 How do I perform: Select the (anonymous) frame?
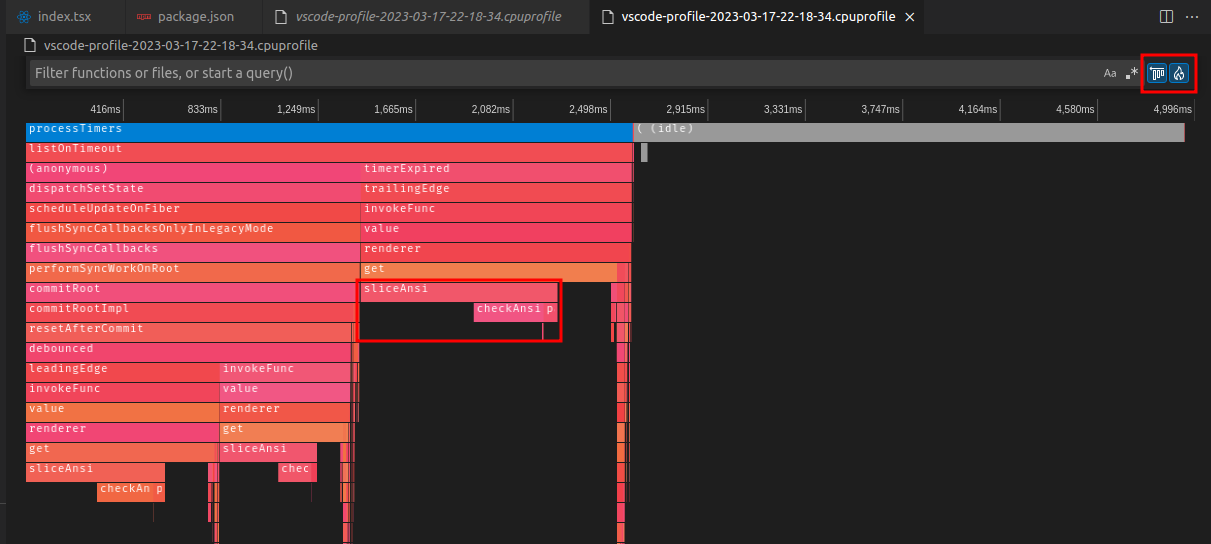pyautogui.click(x=193, y=172)
